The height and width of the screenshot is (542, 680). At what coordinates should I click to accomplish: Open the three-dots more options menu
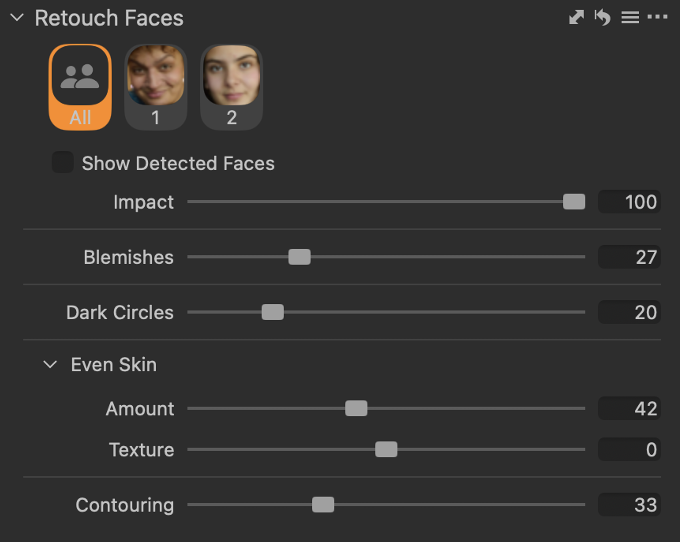click(x=657, y=17)
